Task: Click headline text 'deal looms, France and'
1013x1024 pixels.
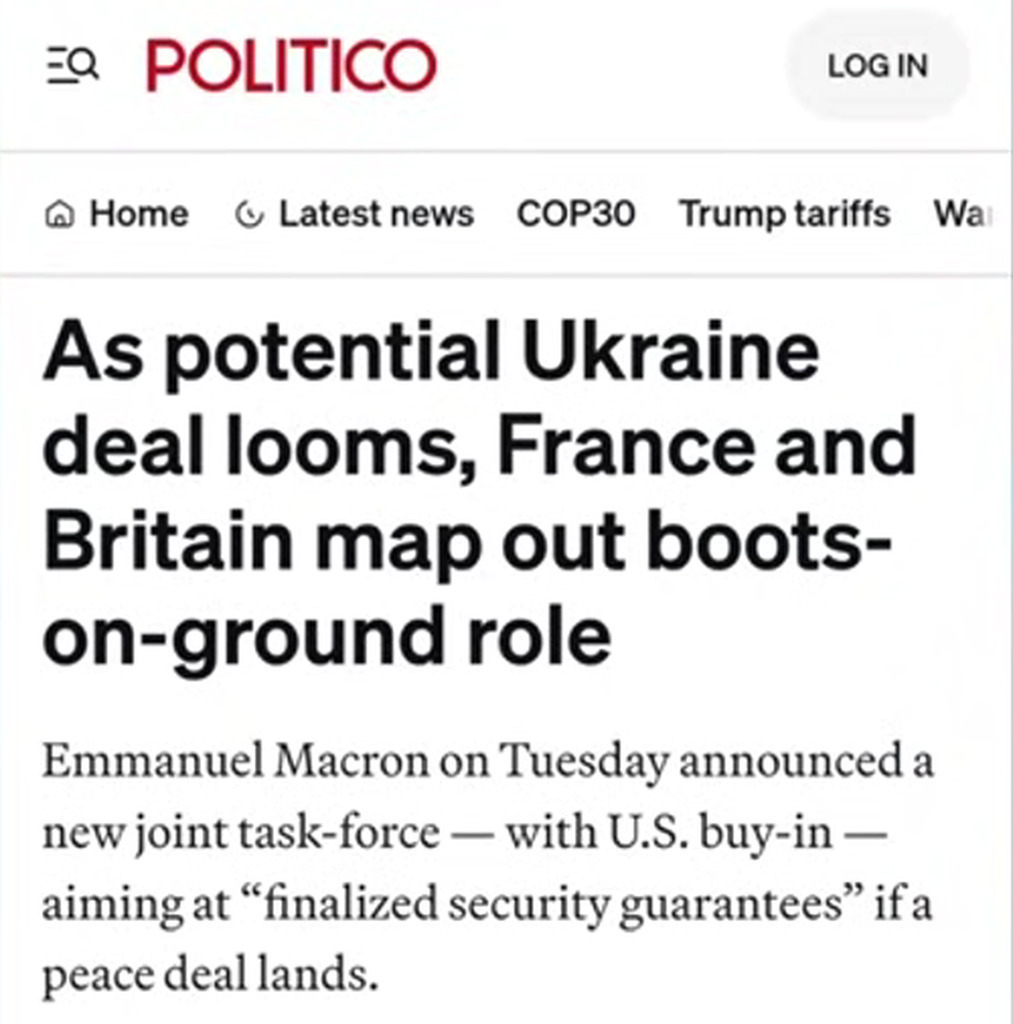Action: click(x=478, y=447)
